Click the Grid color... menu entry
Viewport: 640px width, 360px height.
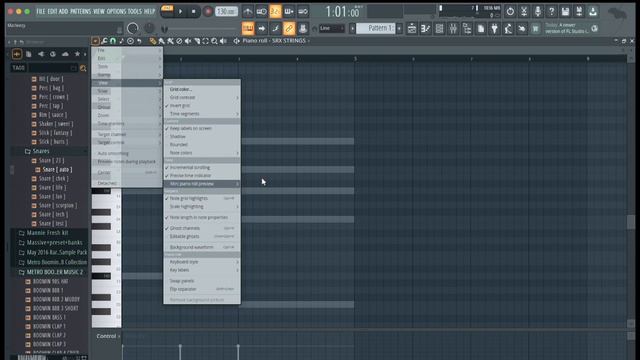202,89
